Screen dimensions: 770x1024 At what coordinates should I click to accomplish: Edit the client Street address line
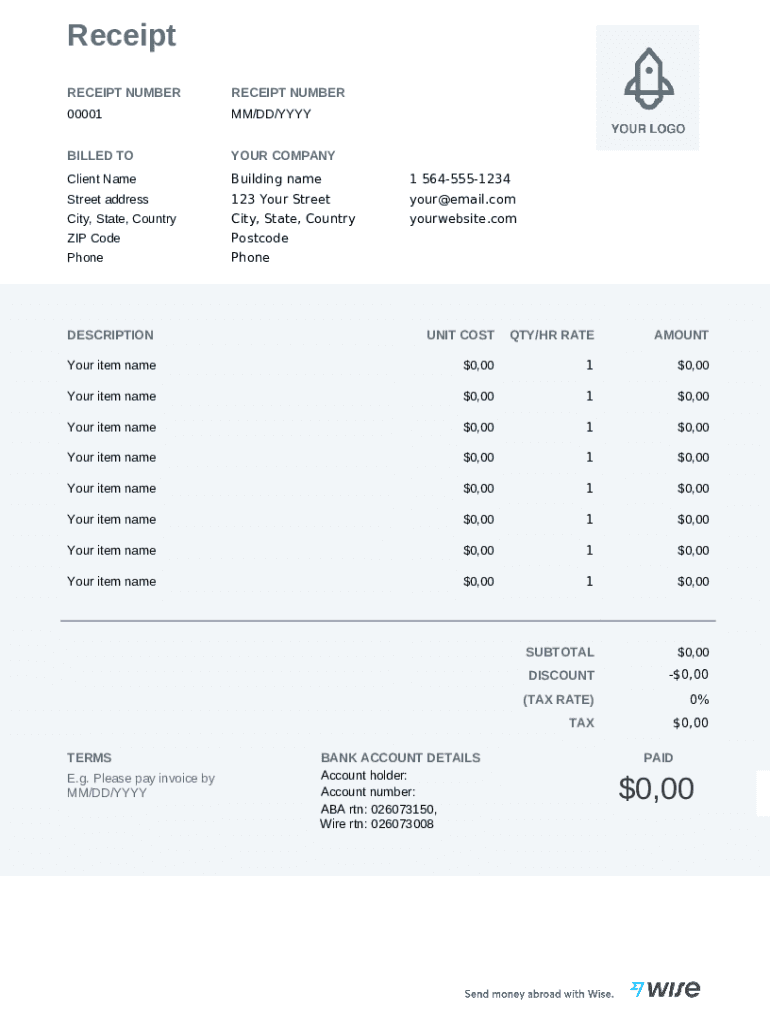[108, 199]
